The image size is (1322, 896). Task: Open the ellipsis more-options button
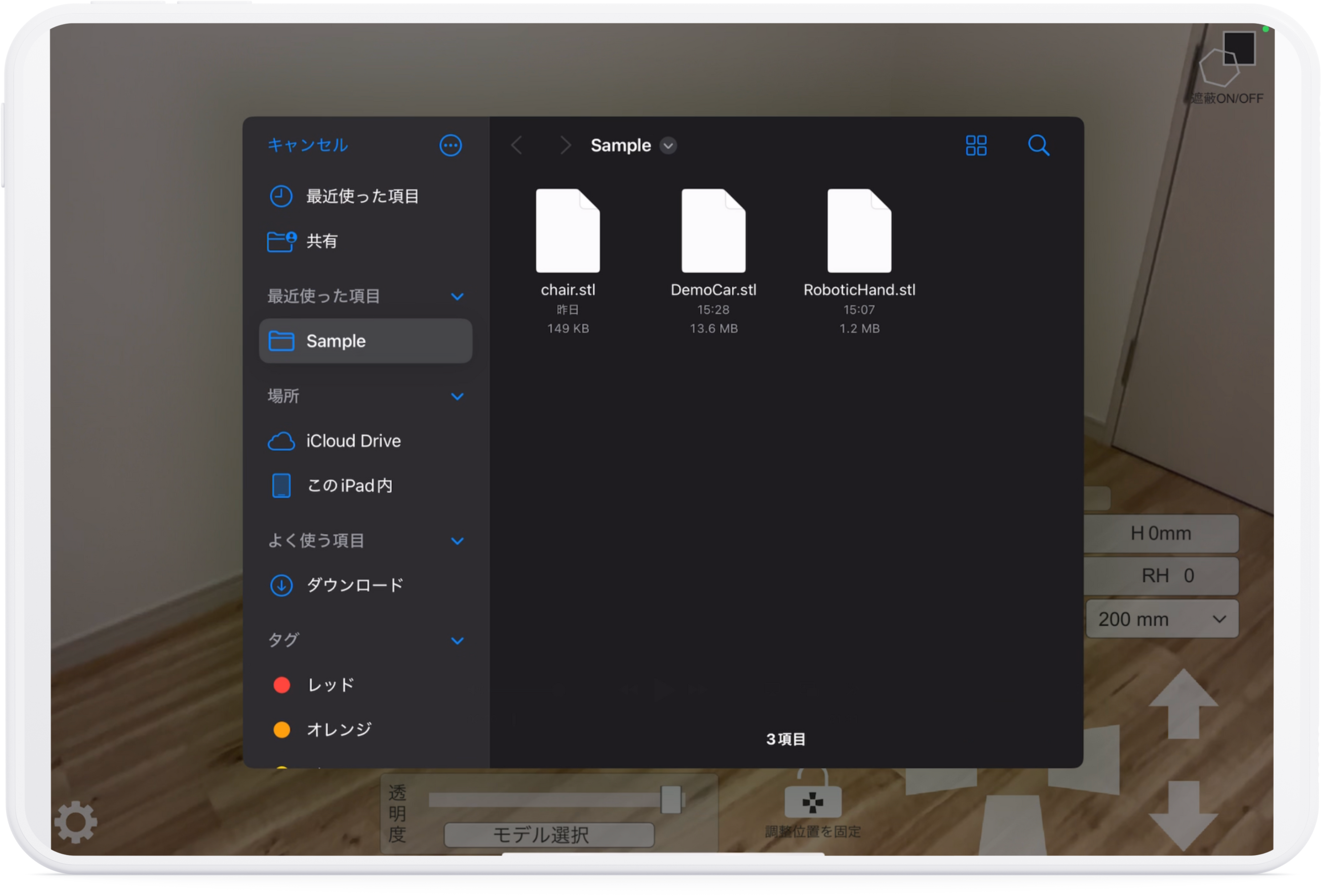pos(450,146)
